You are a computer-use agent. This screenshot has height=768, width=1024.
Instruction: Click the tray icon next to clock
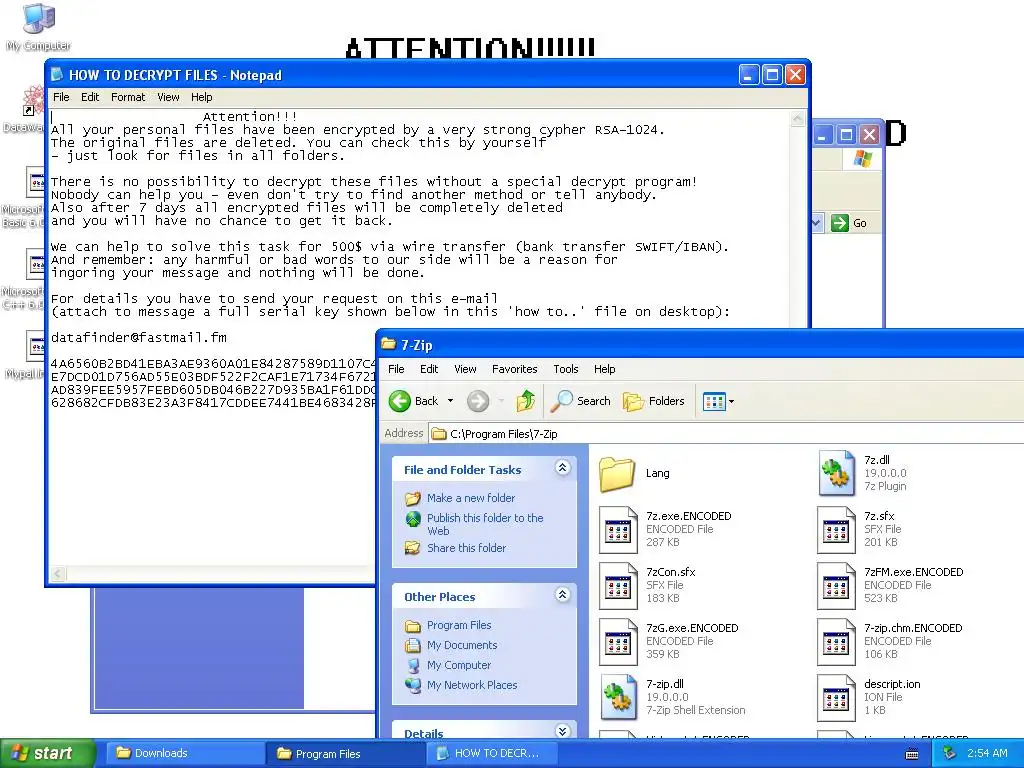(x=950, y=753)
